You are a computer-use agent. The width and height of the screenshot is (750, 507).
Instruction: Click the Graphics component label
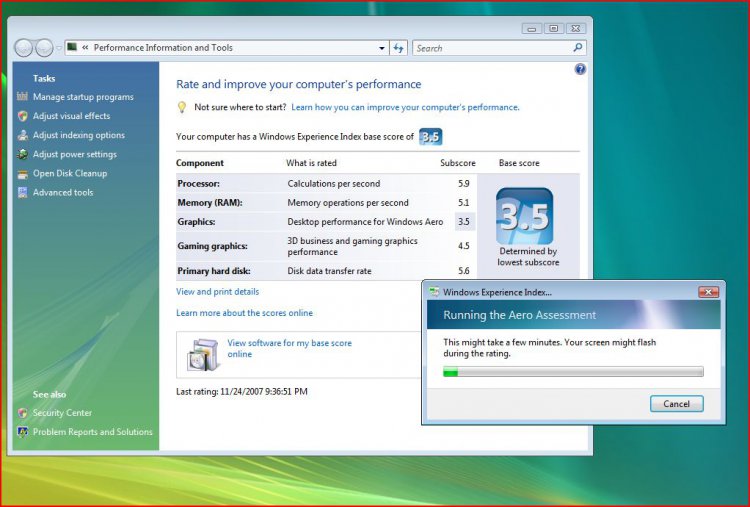tap(197, 222)
